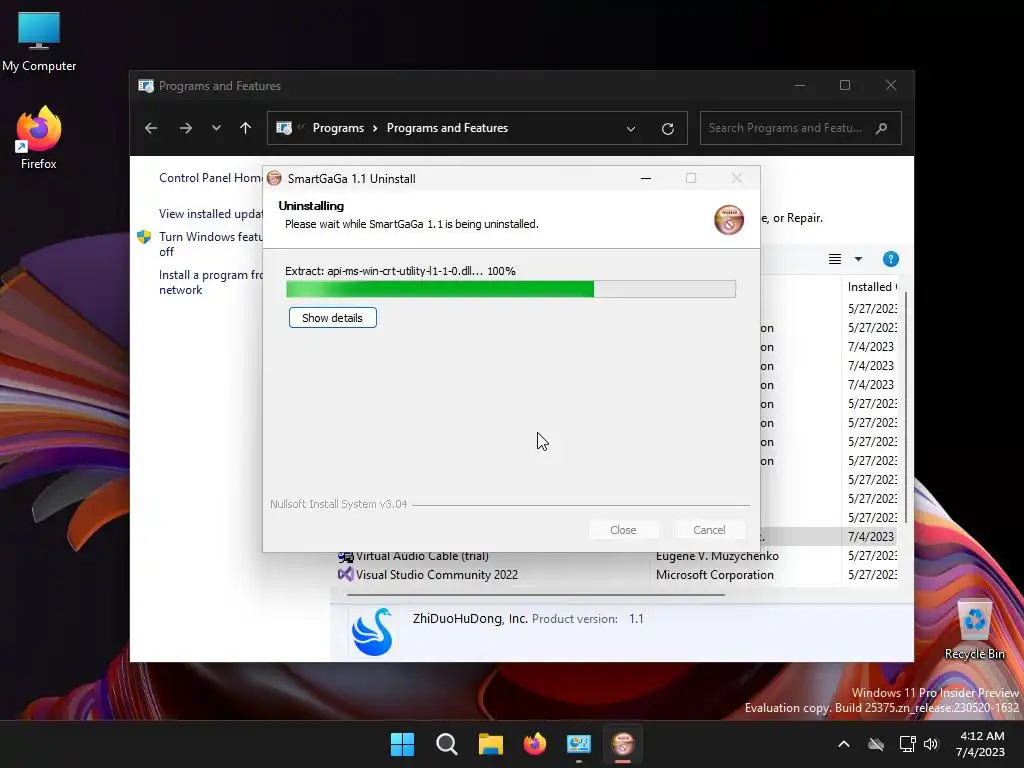Click ZhiDuoHuDong, Inc. in details pane
The width and height of the screenshot is (1024, 768).
point(470,618)
